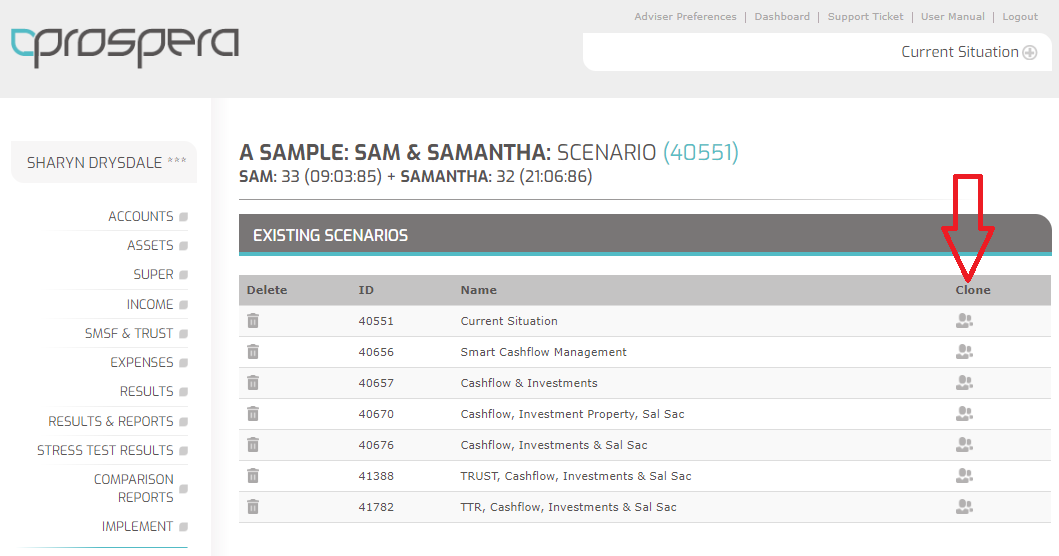The height and width of the screenshot is (556, 1059).
Task: Click the Name column header
Action: pos(478,290)
